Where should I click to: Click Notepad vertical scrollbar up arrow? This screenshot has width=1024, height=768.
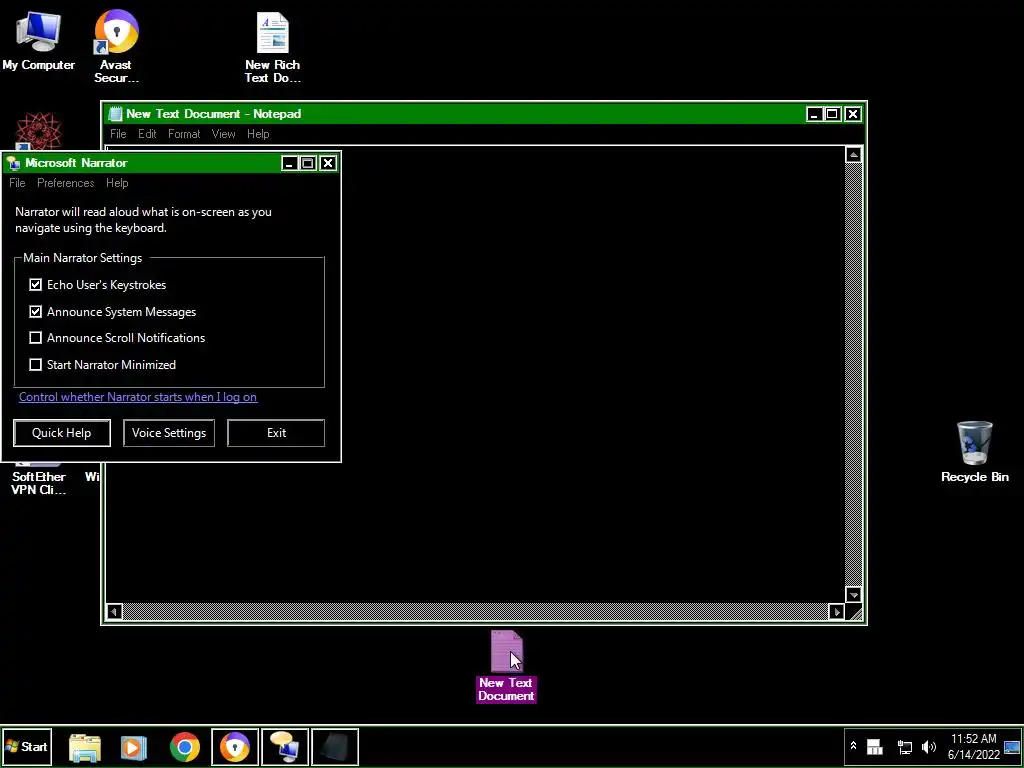pos(854,155)
